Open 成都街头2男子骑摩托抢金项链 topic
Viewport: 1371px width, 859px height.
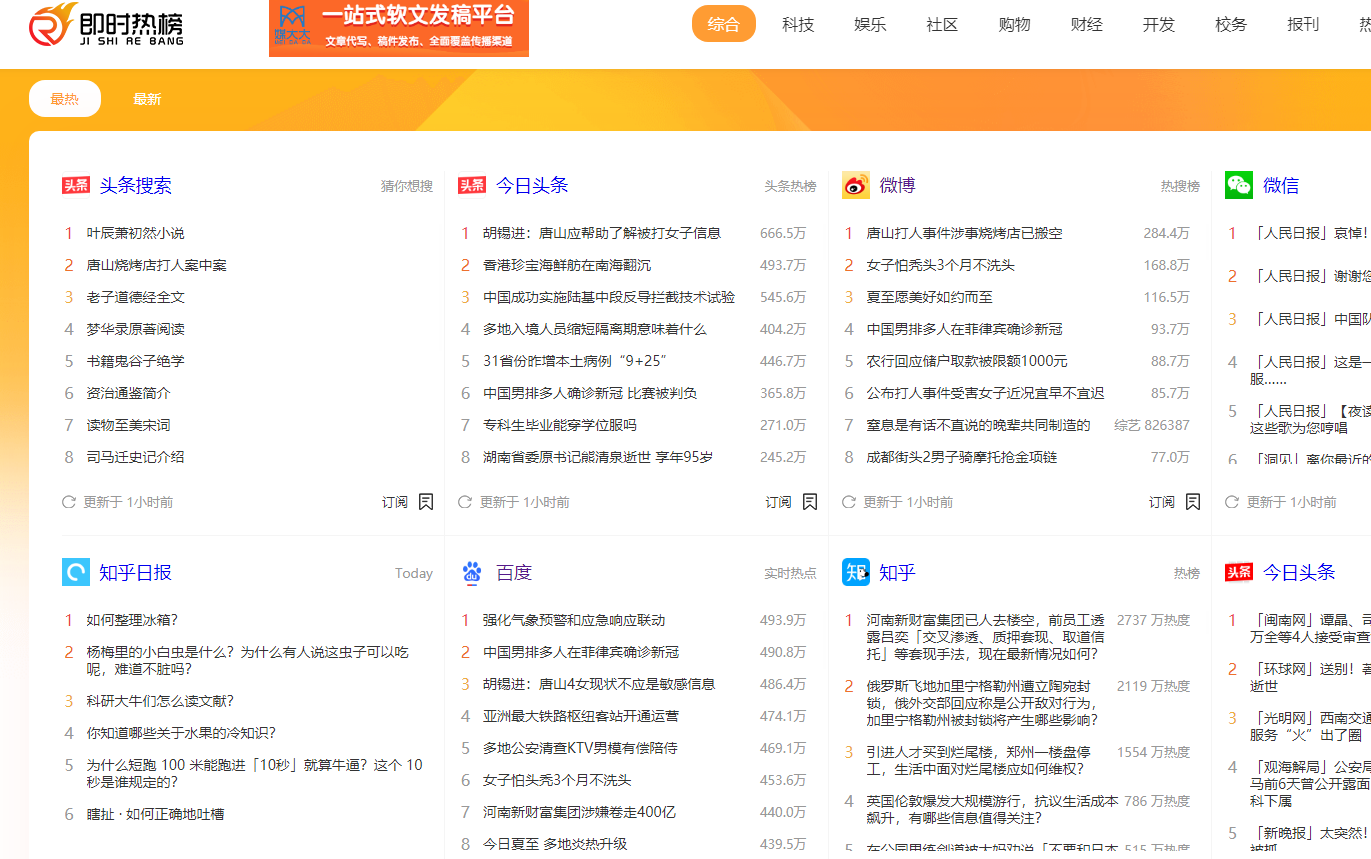pyautogui.click(x=962, y=457)
